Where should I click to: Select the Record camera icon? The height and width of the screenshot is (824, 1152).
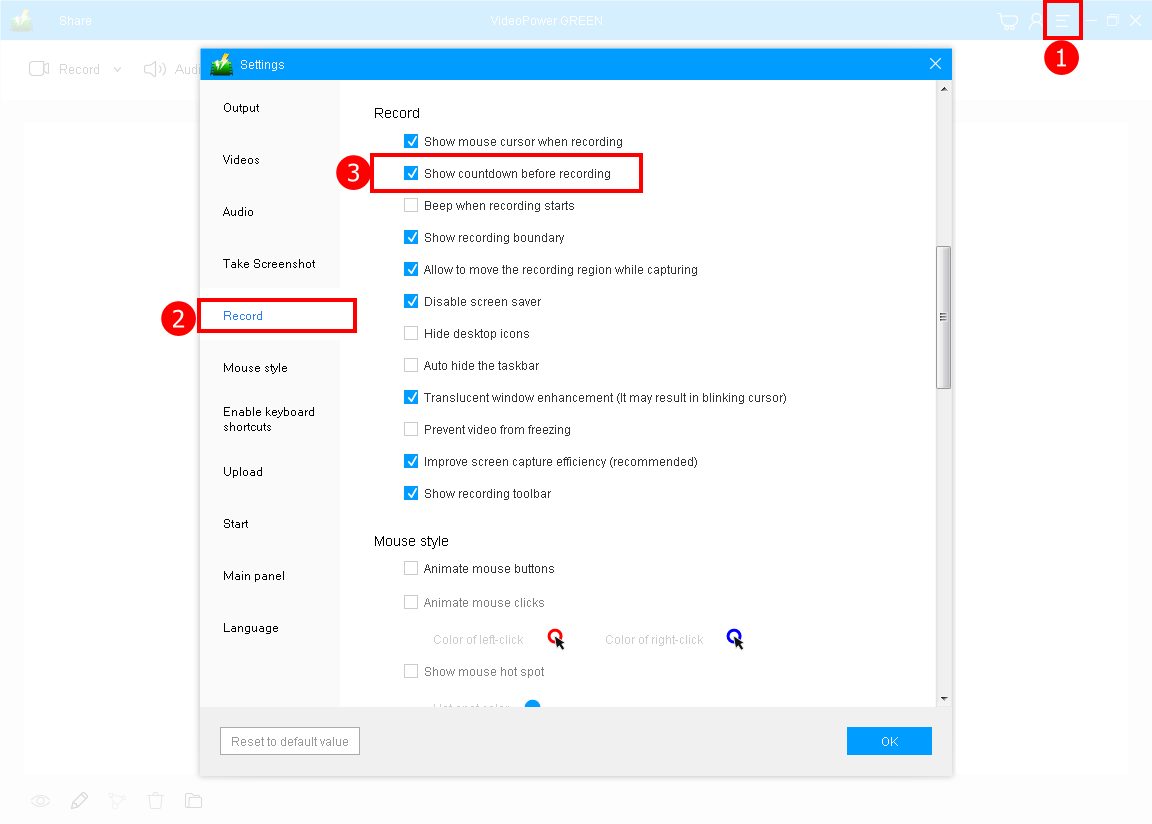coord(38,69)
